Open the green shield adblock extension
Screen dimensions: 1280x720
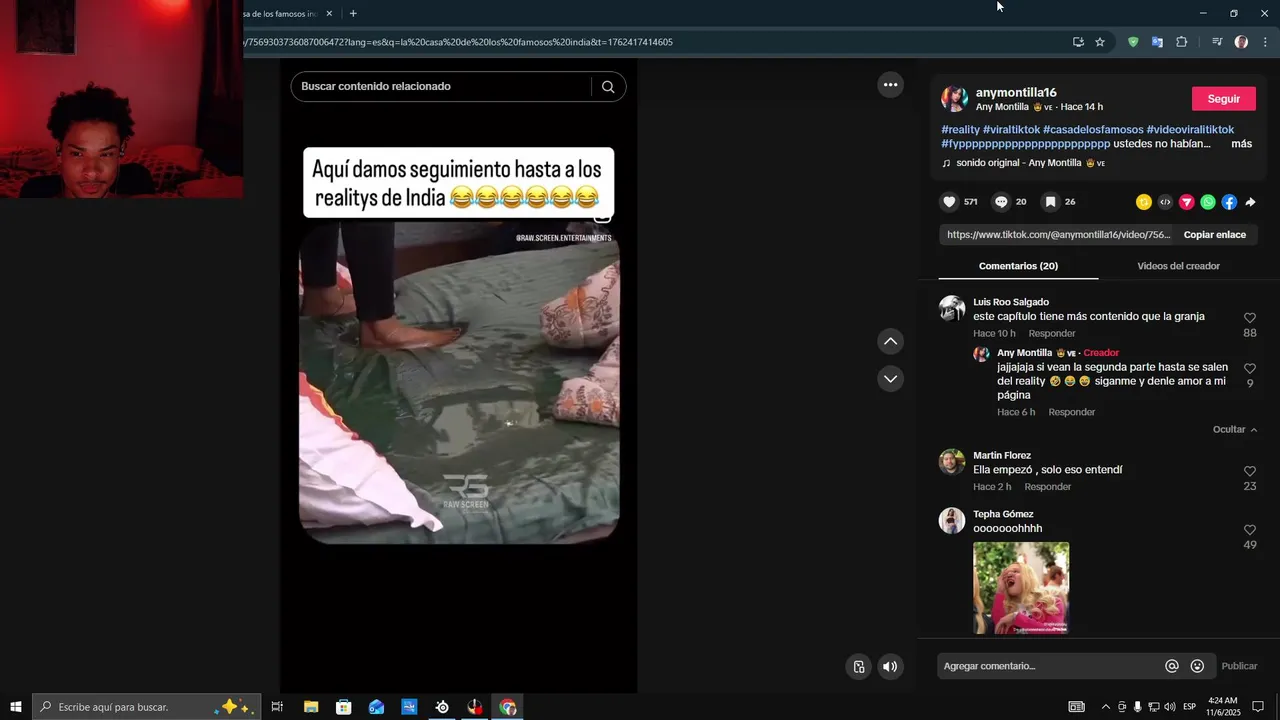1133,42
